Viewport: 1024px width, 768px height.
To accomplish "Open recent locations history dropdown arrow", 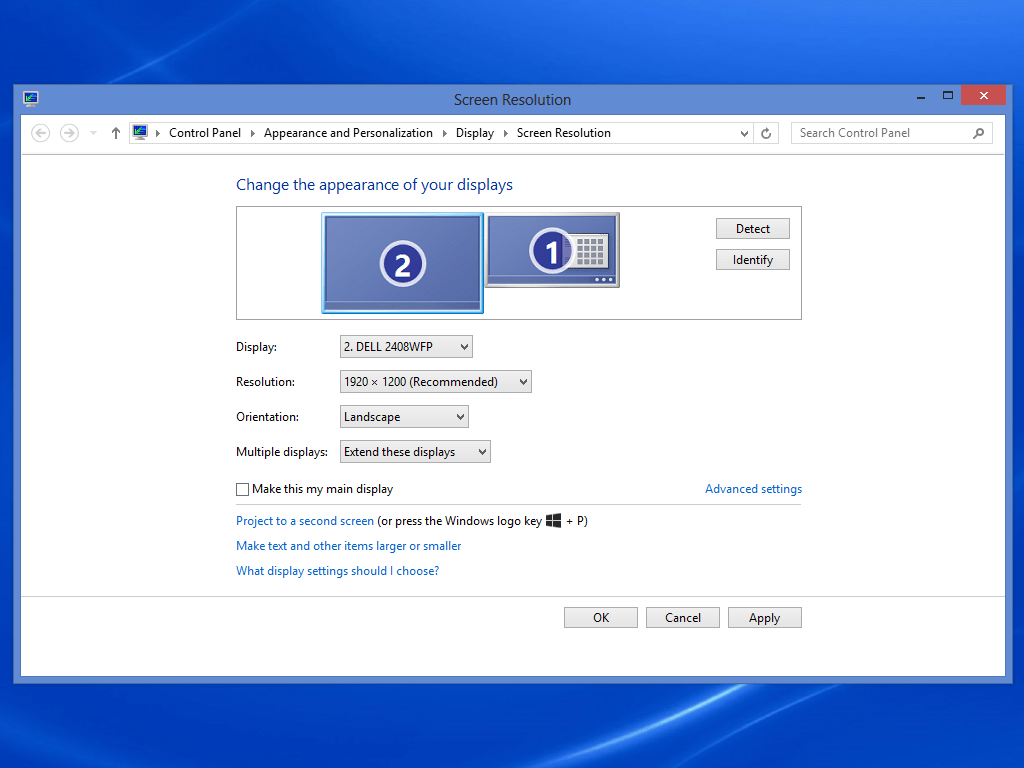I will pyautogui.click(x=93, y=133).
